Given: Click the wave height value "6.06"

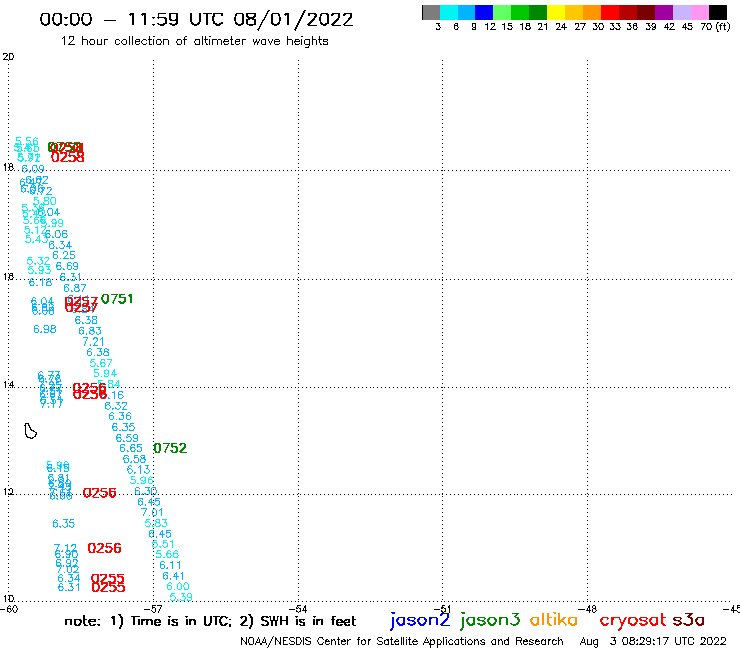Looking at the screenshot, I should [57, 234].
